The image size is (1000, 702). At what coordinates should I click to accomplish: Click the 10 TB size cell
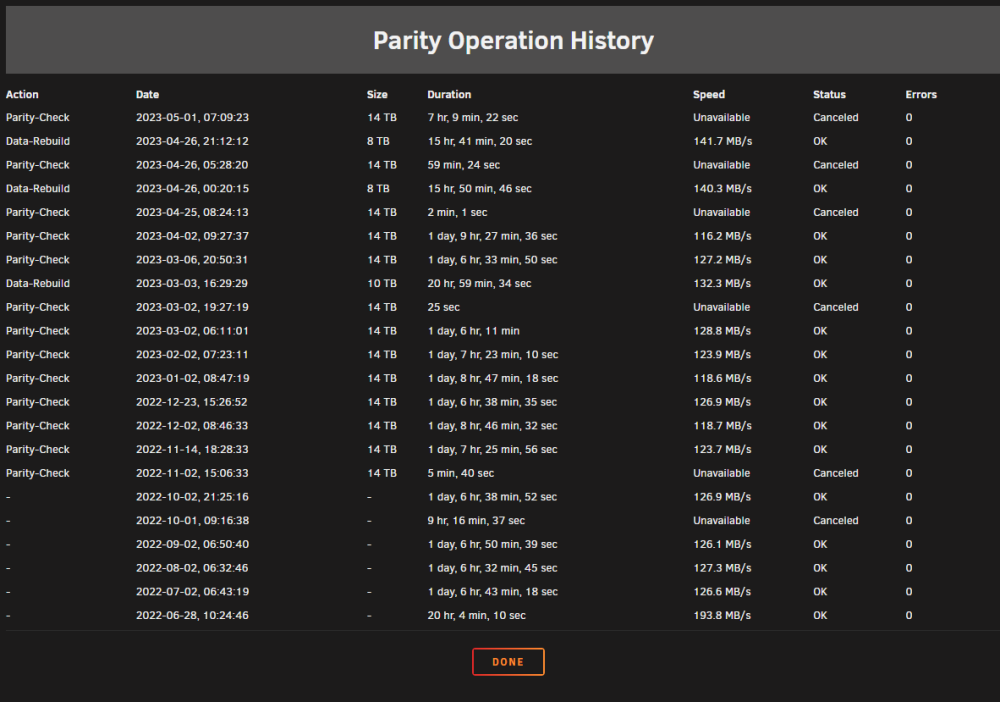coord(382,283)
